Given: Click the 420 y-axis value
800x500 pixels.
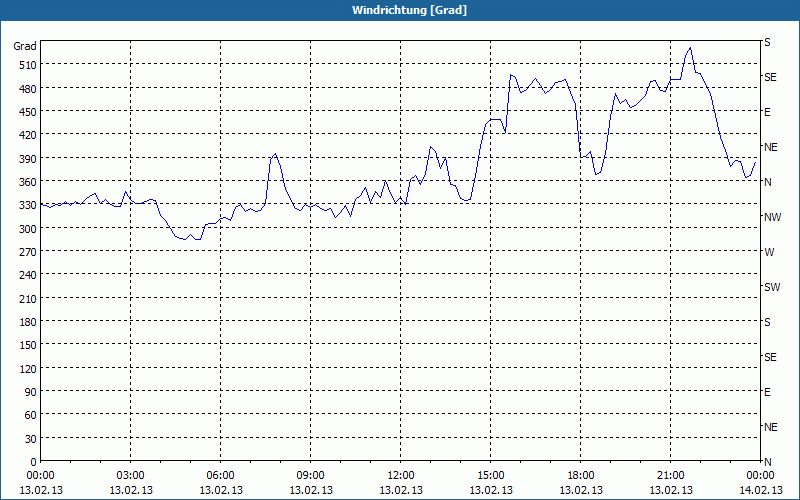Looking at the screenshot, I should pyautogui.click(x=29, y=135).
